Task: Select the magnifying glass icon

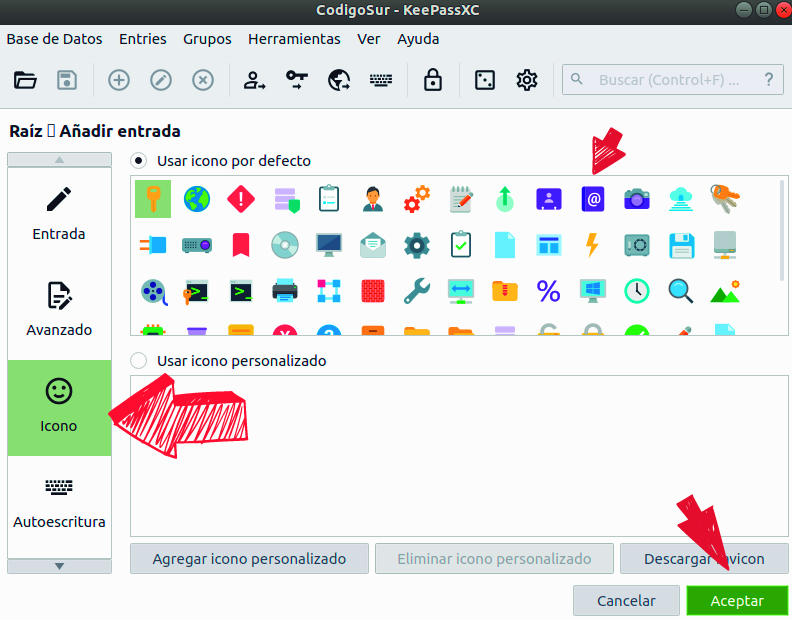Action: point(681,292)
